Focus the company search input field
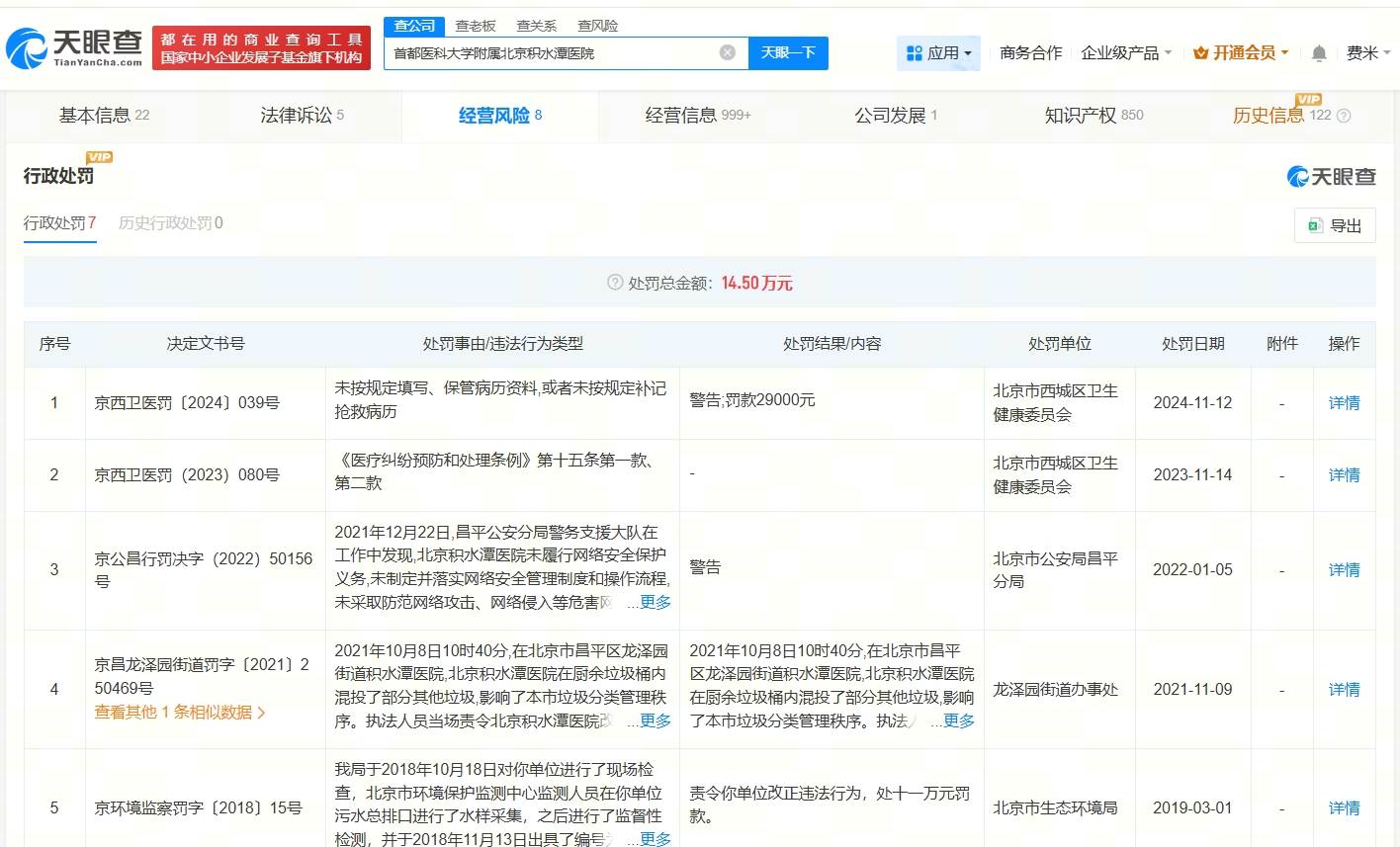This screenshot has width=1400, height=847. coord(554,53)
